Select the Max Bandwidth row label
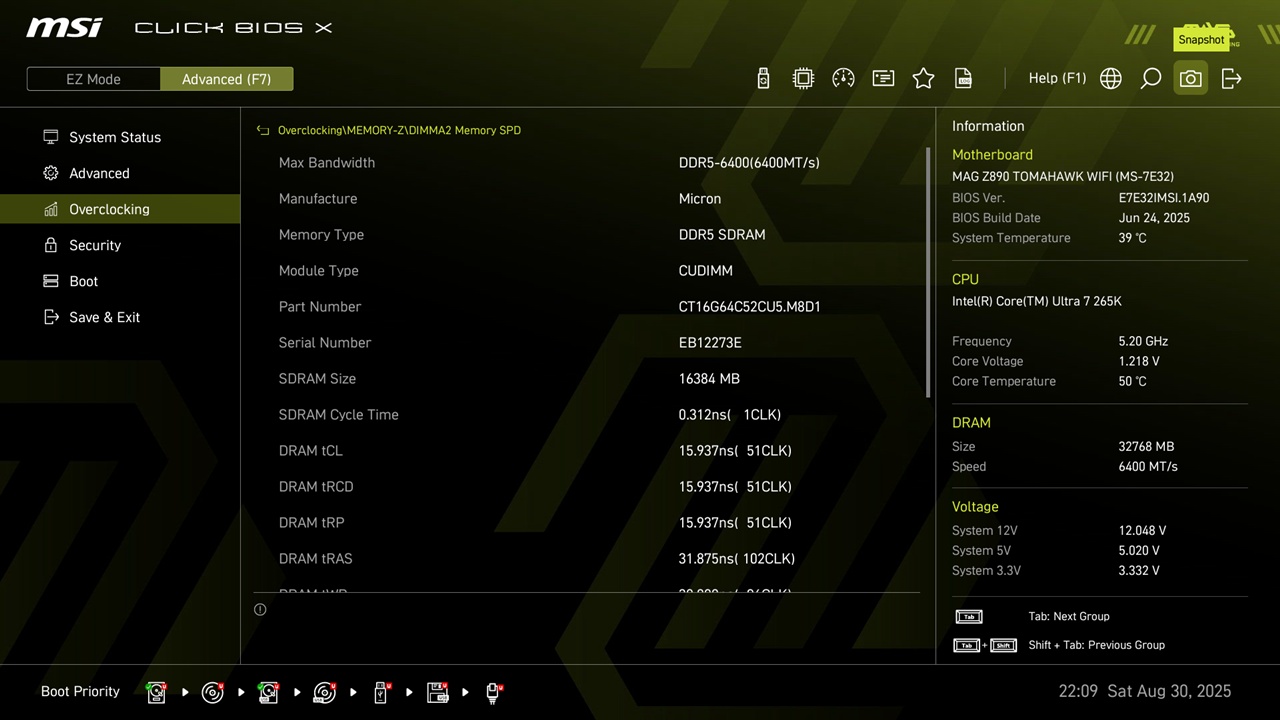The image size is (1280, 720). [x=327, y=163]
